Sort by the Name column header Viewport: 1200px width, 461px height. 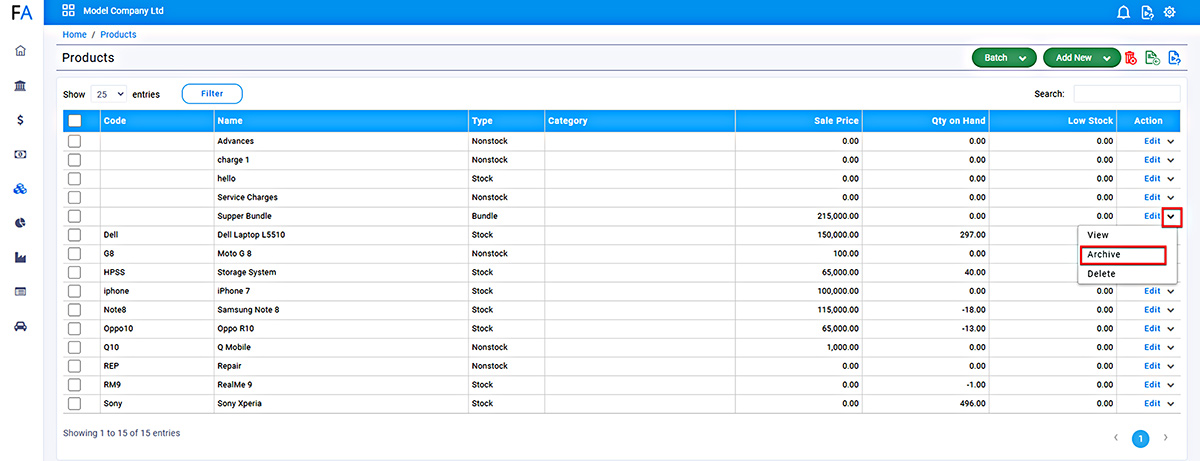pos(340,121)
